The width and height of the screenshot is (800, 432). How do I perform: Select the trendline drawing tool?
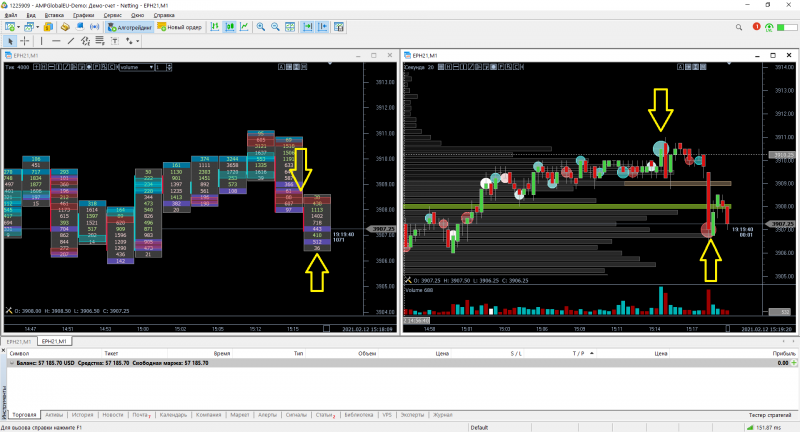point(71,41)
